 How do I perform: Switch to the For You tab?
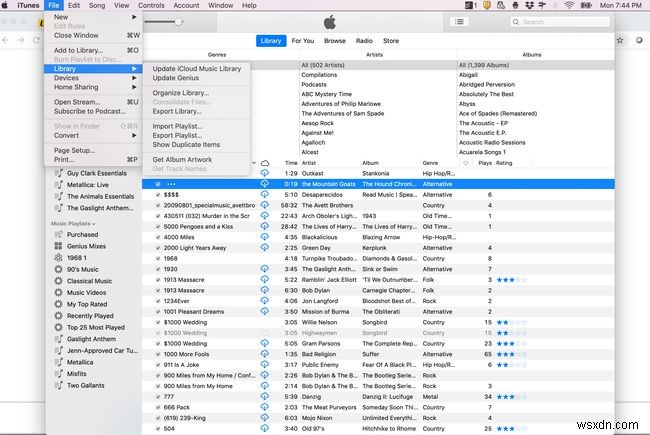click(x=303, y=41)
